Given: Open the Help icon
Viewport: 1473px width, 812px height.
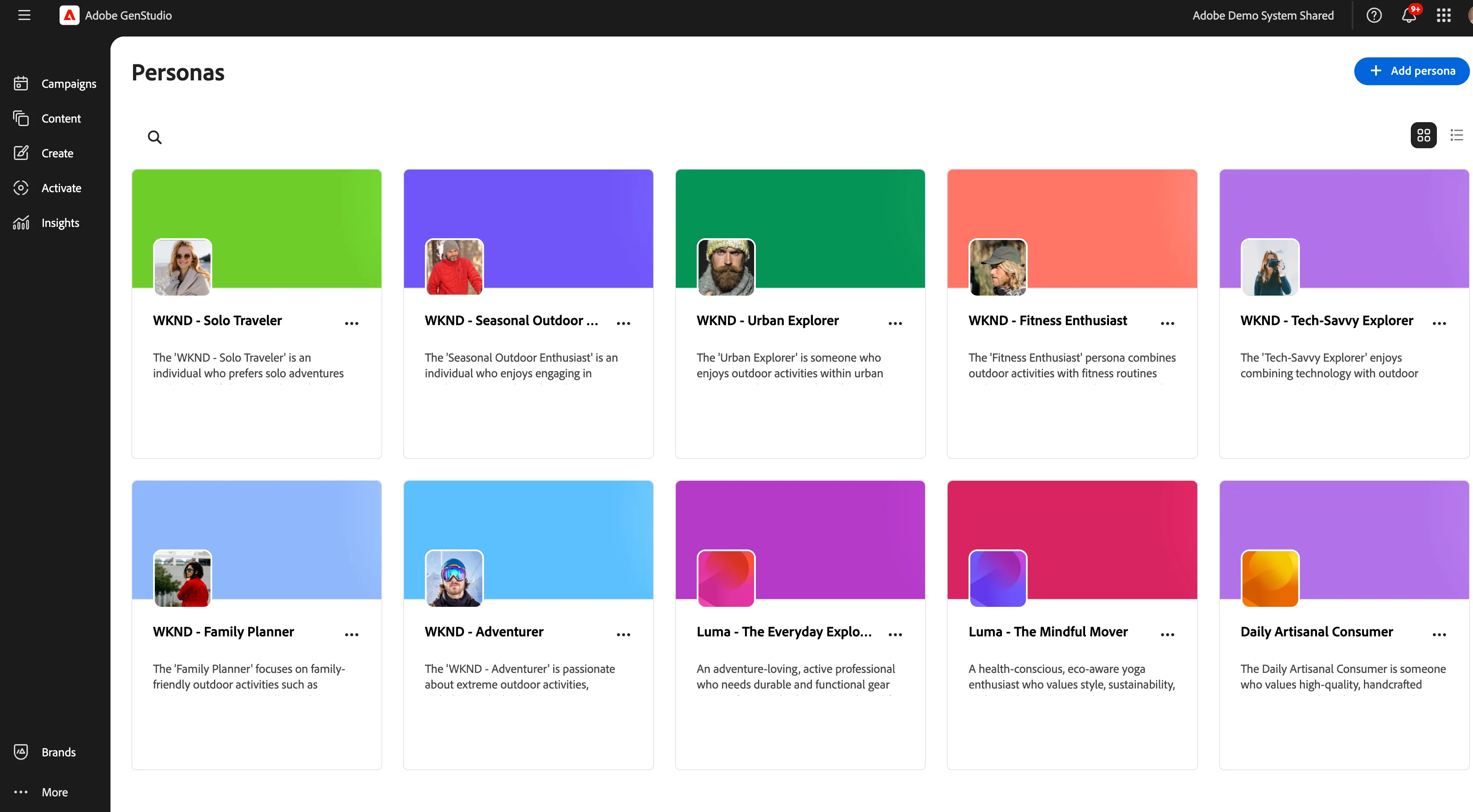Looking at the screenshot, I should [x=1373, y=15].
